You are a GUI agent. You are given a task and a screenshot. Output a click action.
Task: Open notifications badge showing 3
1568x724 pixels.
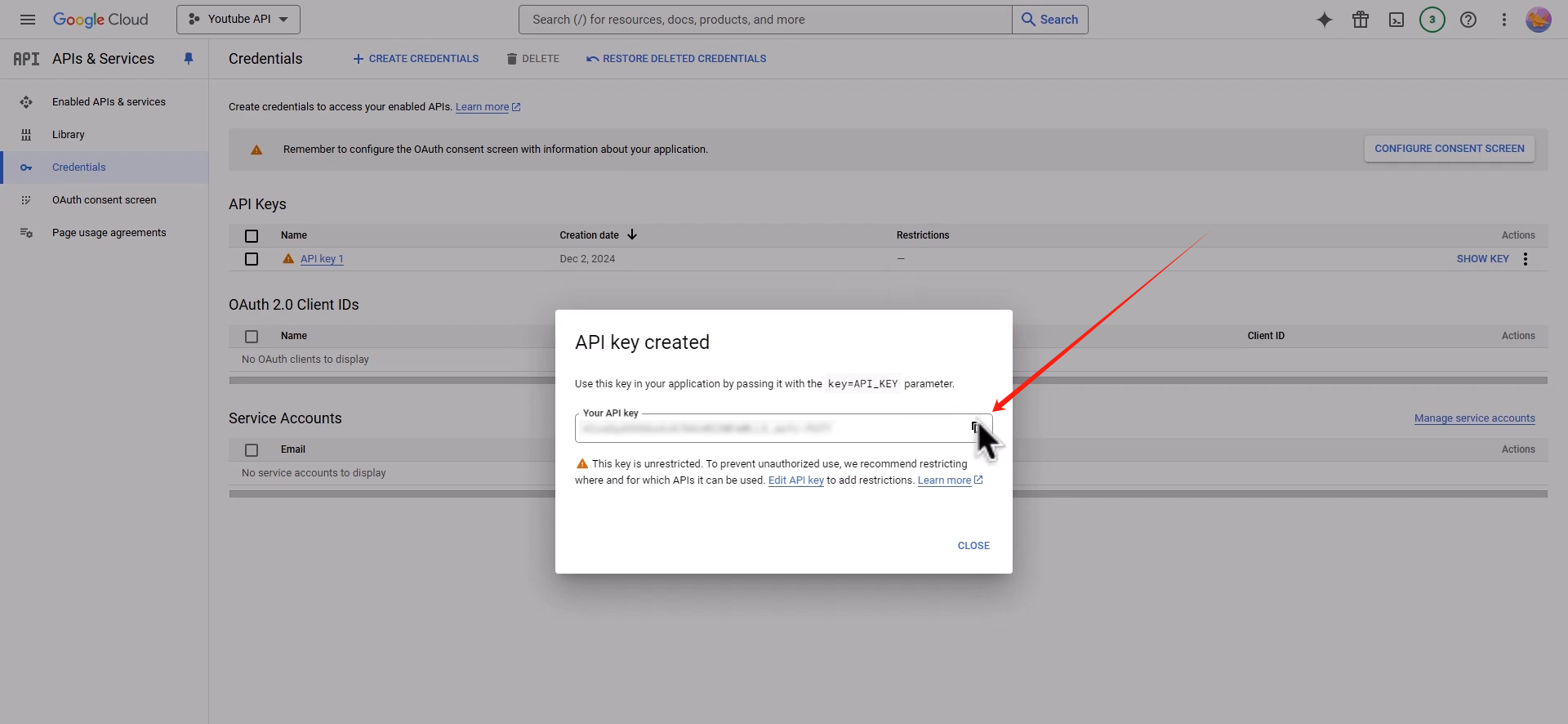1432,20
